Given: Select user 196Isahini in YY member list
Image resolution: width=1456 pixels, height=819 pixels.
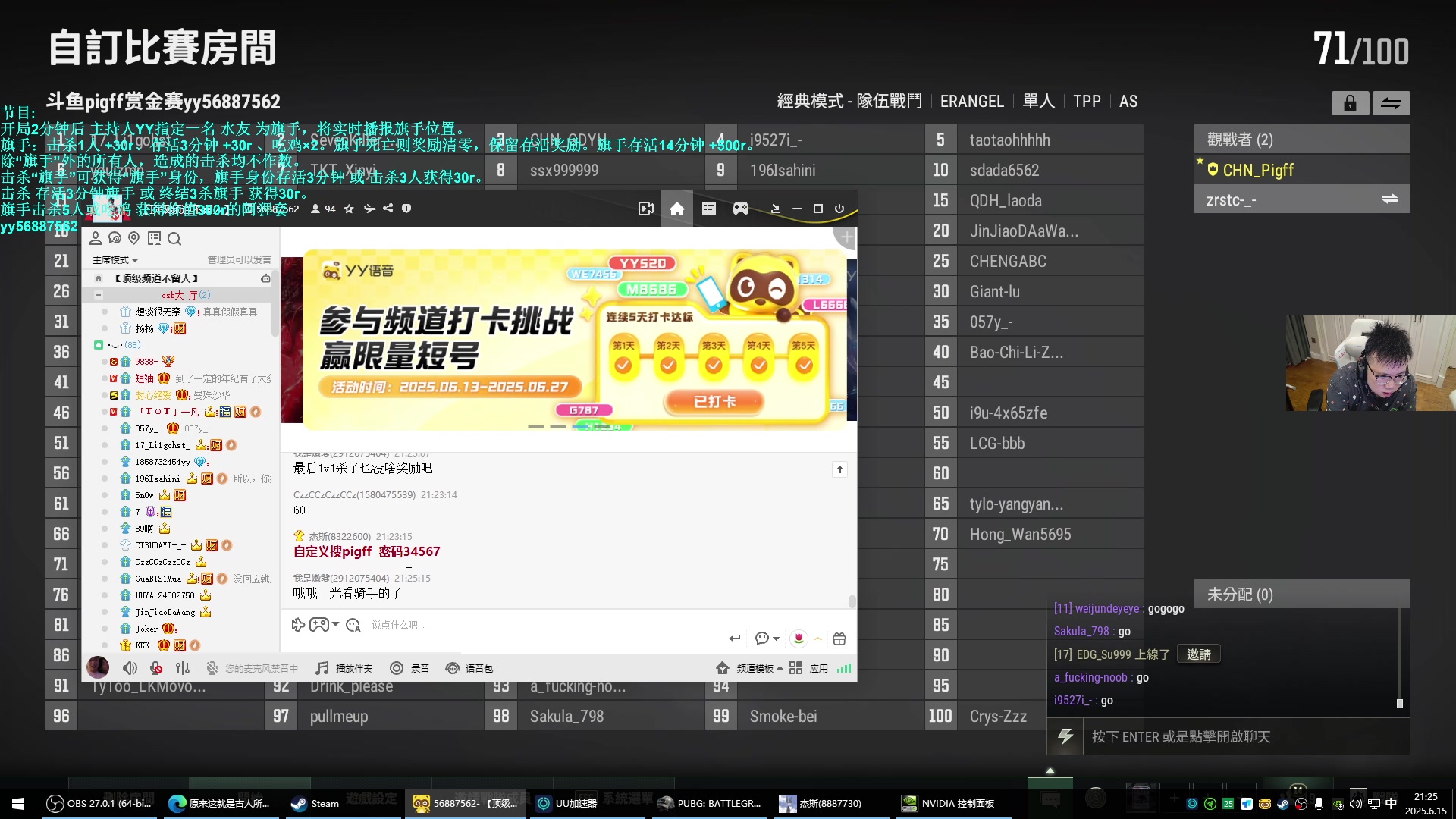Looking at the screenshot, I should pyautogui.click(x=157, y=479).
